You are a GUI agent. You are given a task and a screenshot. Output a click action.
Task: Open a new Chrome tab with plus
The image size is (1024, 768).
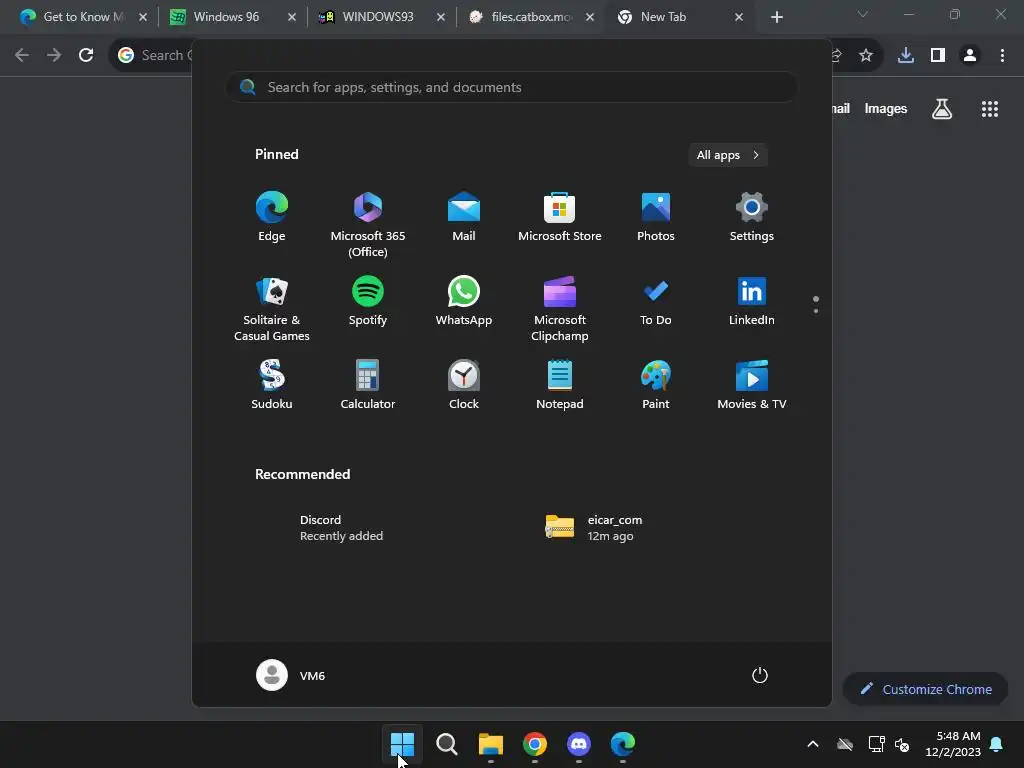click(x=776, y=17)
